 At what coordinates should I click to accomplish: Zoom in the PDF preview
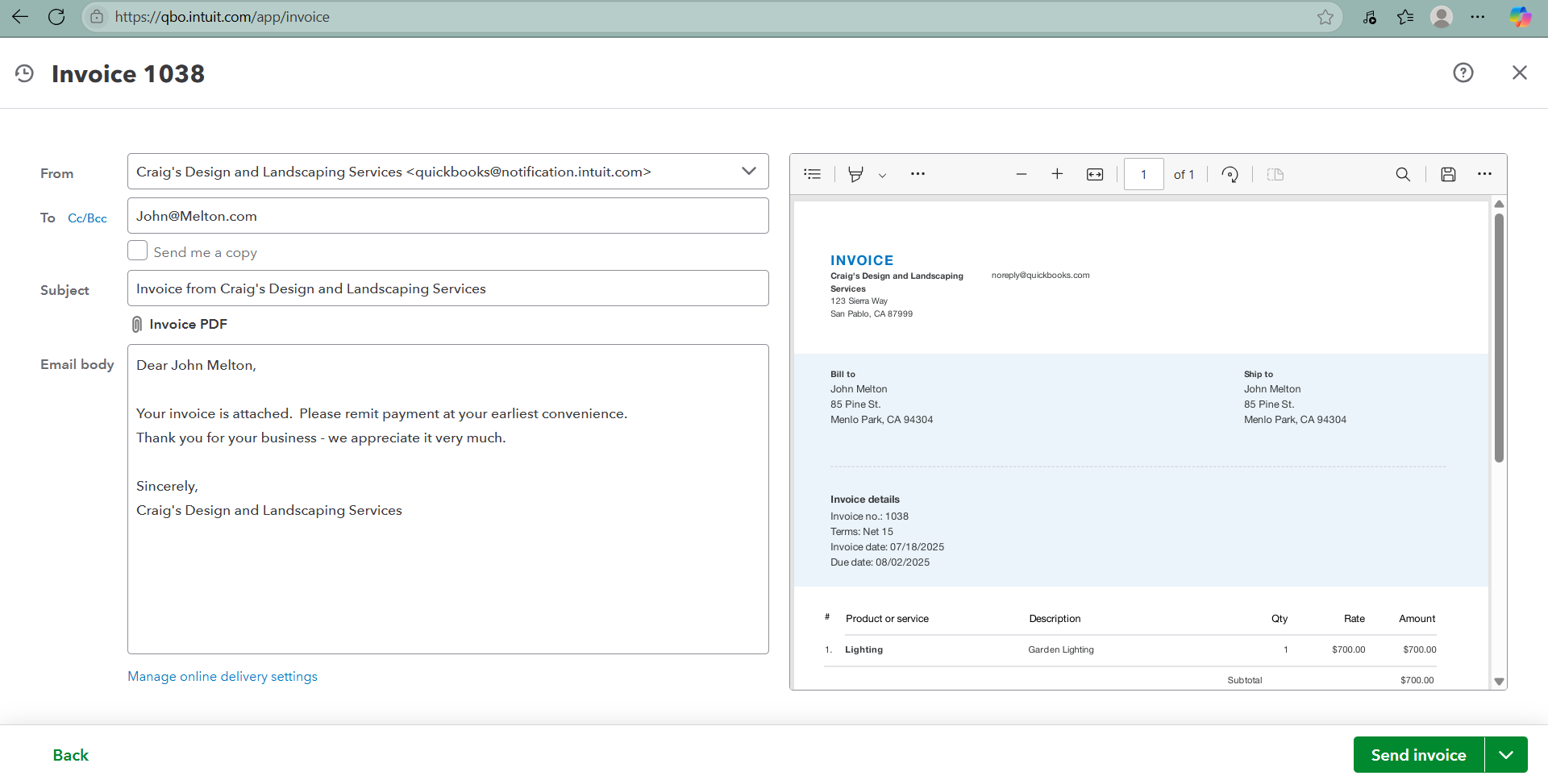(1057, 174)
